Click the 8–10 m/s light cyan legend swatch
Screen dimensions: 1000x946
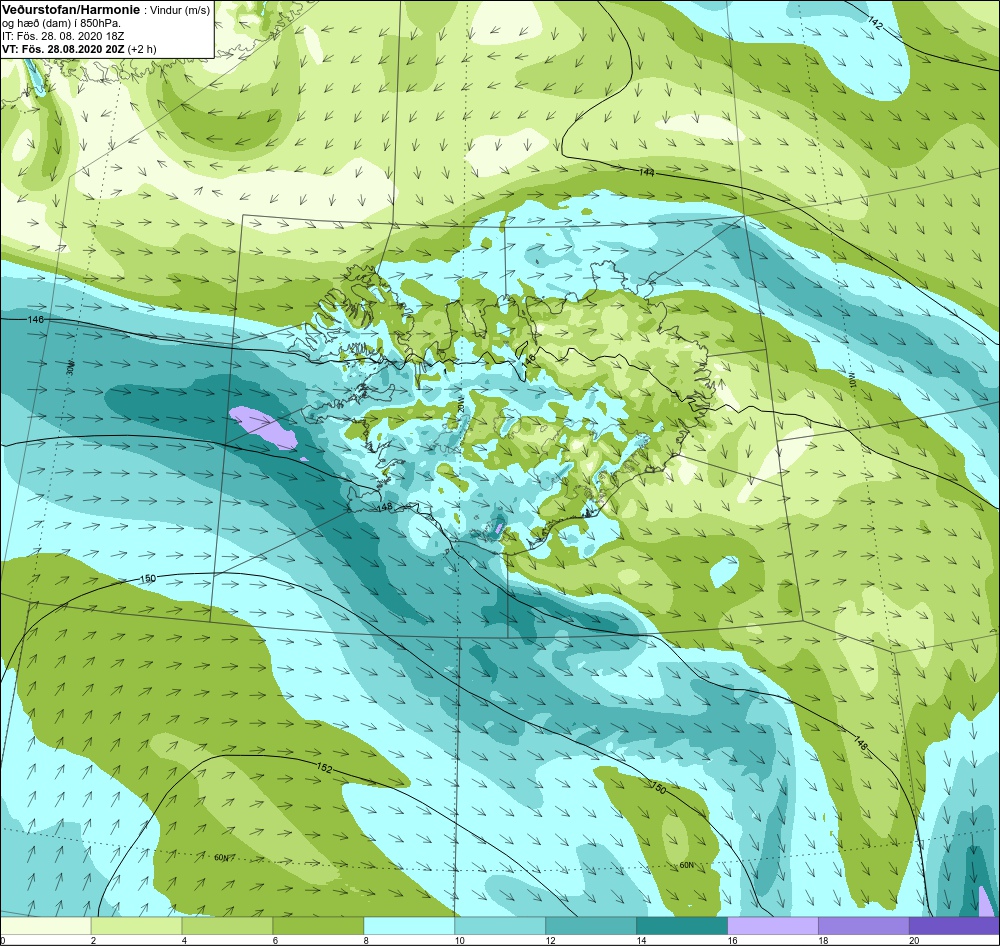pyautogui.click(x=409, y=926)
